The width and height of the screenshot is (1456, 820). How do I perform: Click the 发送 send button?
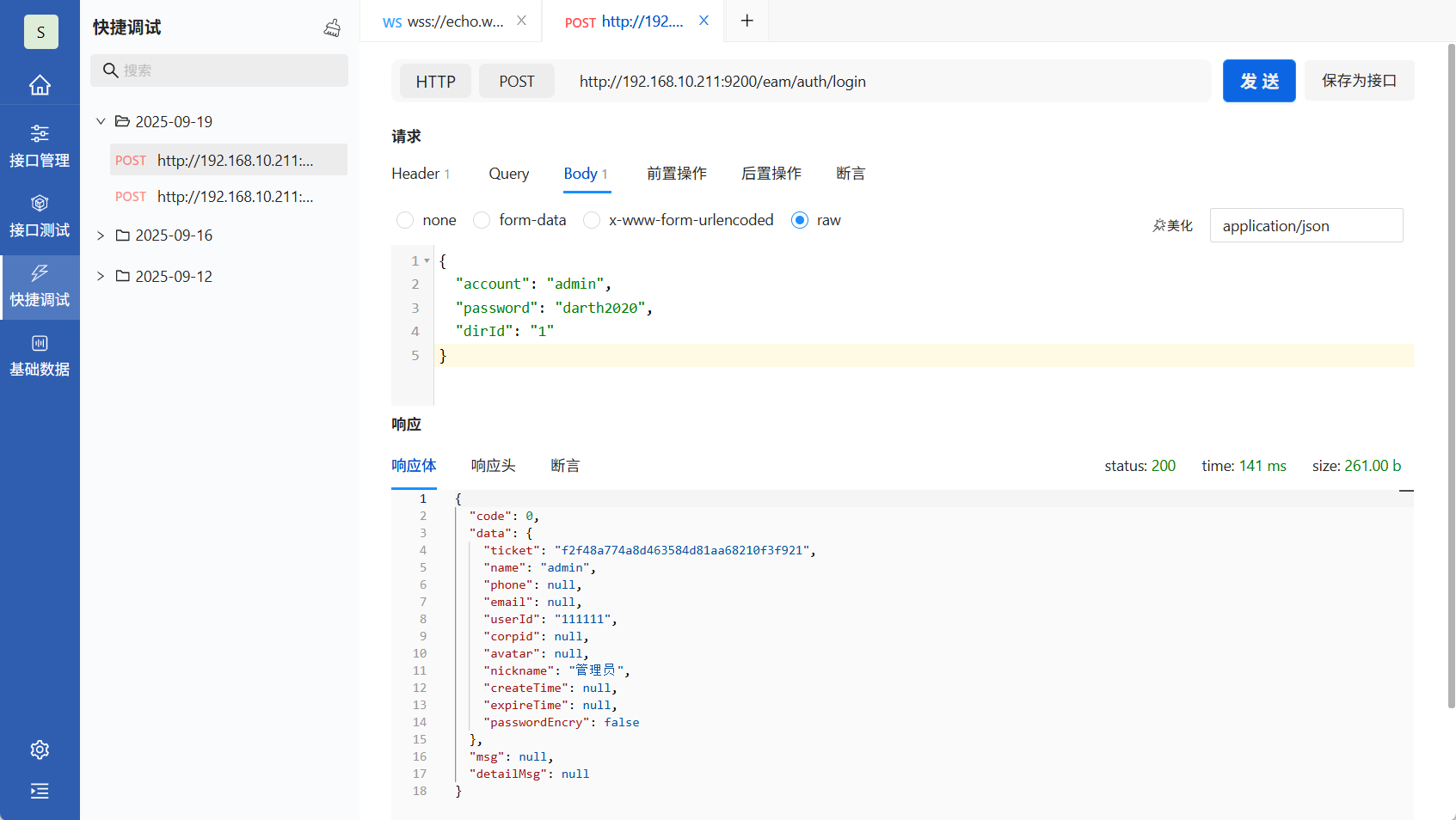click(1258, 82)
